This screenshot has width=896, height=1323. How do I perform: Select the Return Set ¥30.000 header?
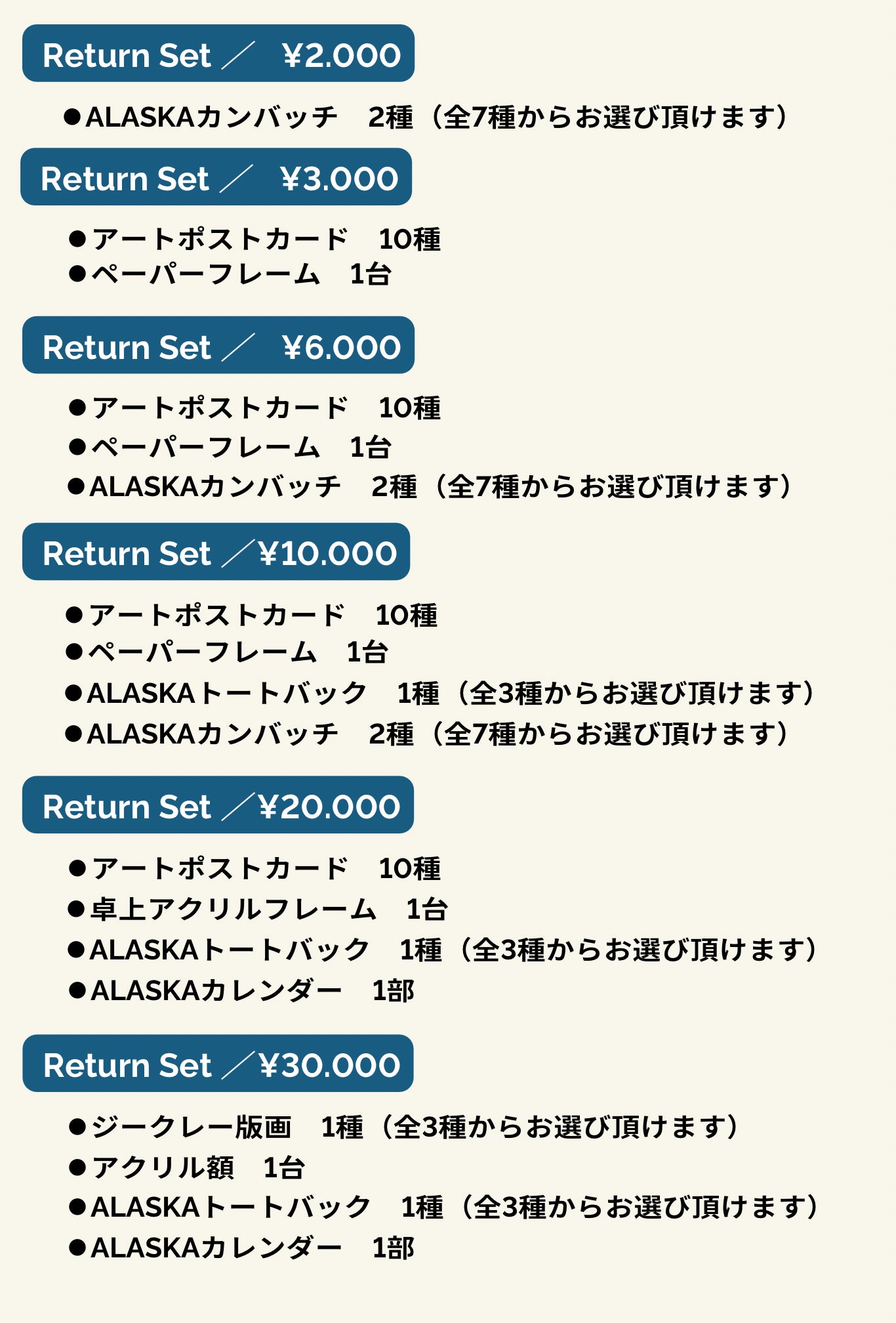click(218, 1064)
